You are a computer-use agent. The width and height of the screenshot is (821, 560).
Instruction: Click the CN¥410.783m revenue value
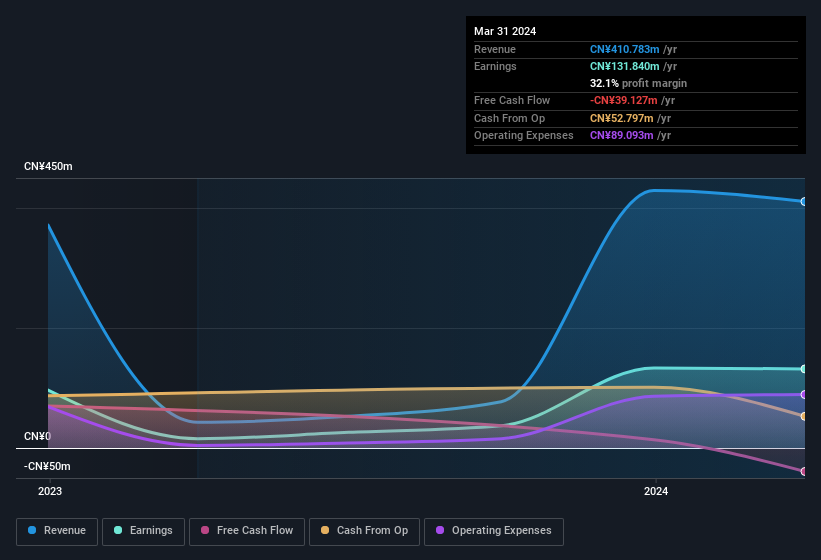pyautogui.click(x=624, y=49)
